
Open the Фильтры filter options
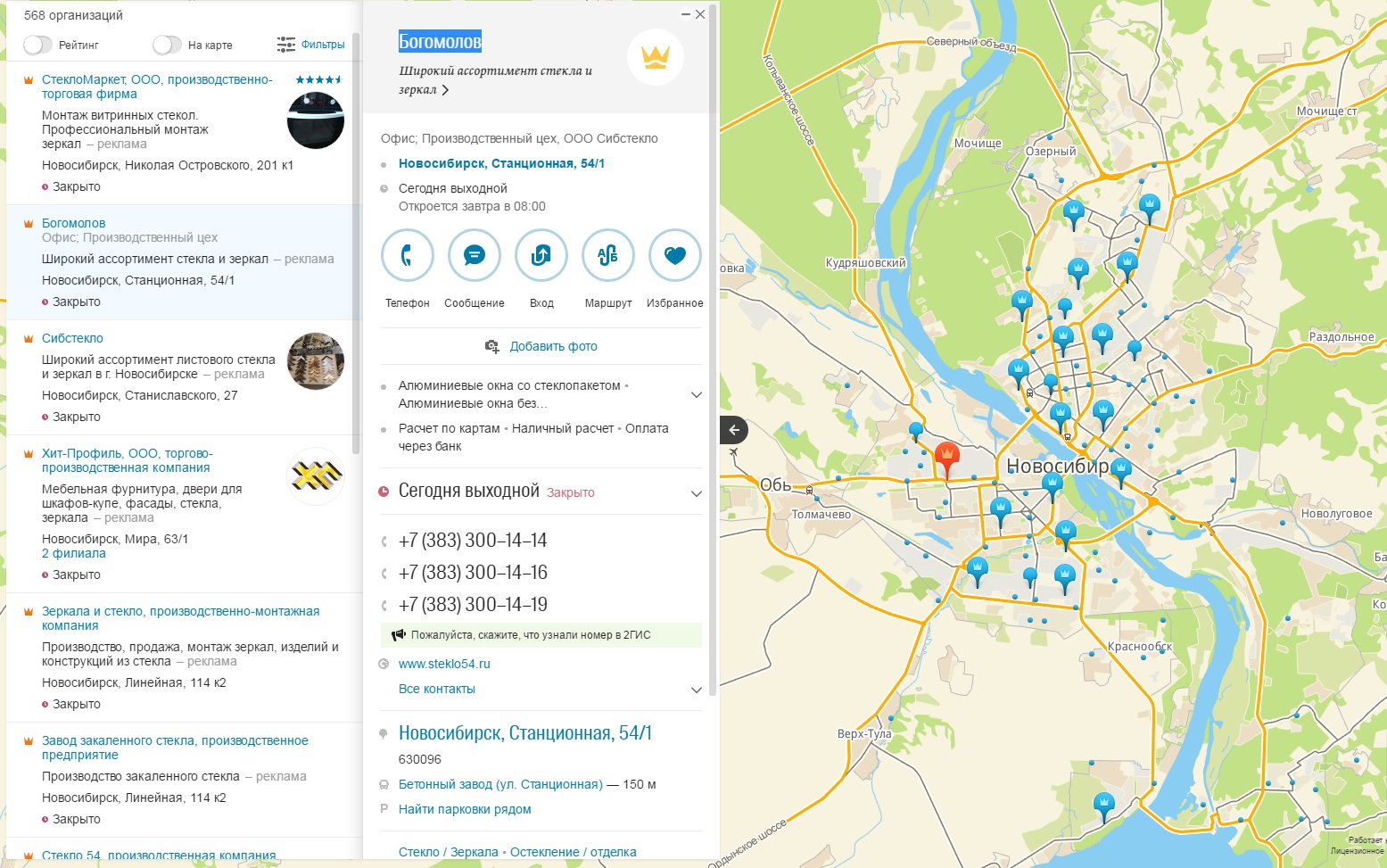pos(311,45)
